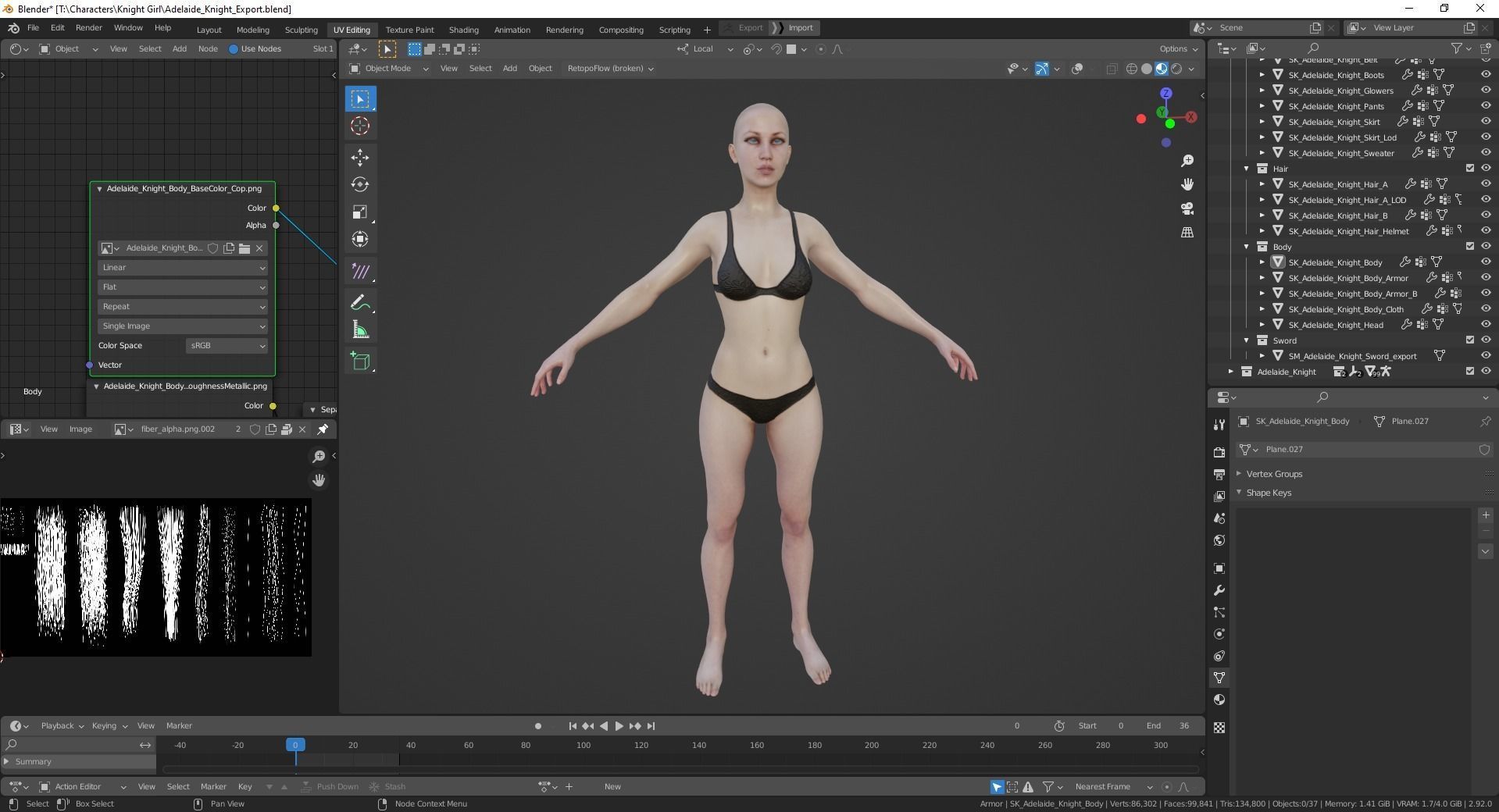Select the Add Cube tool
This screenshot has height=812, width=1499.
coord(360,361)
